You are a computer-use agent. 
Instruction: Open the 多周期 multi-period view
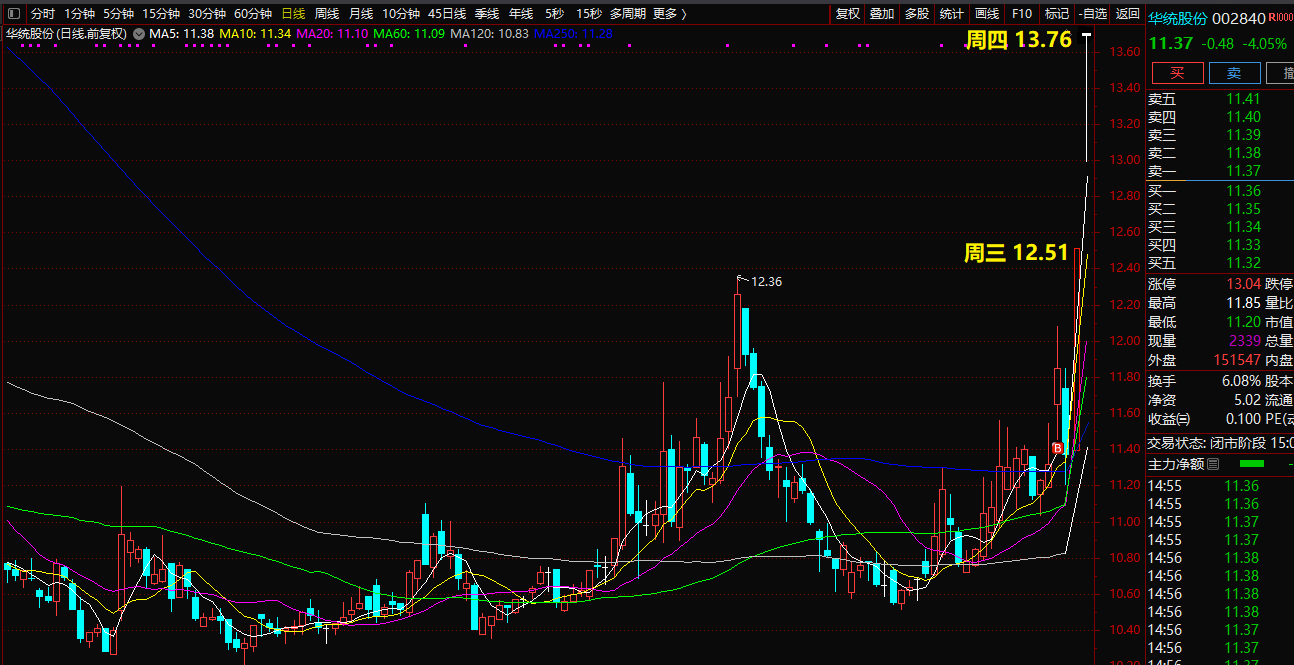pos(628,14)
